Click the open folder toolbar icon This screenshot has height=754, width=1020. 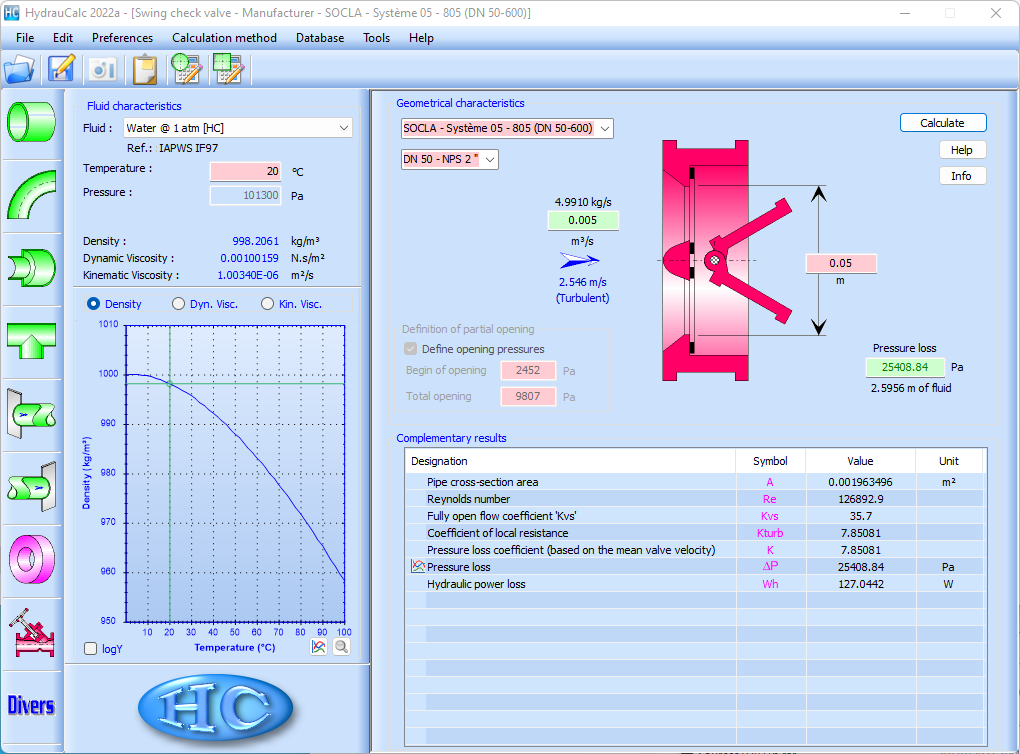pos(19,69)
